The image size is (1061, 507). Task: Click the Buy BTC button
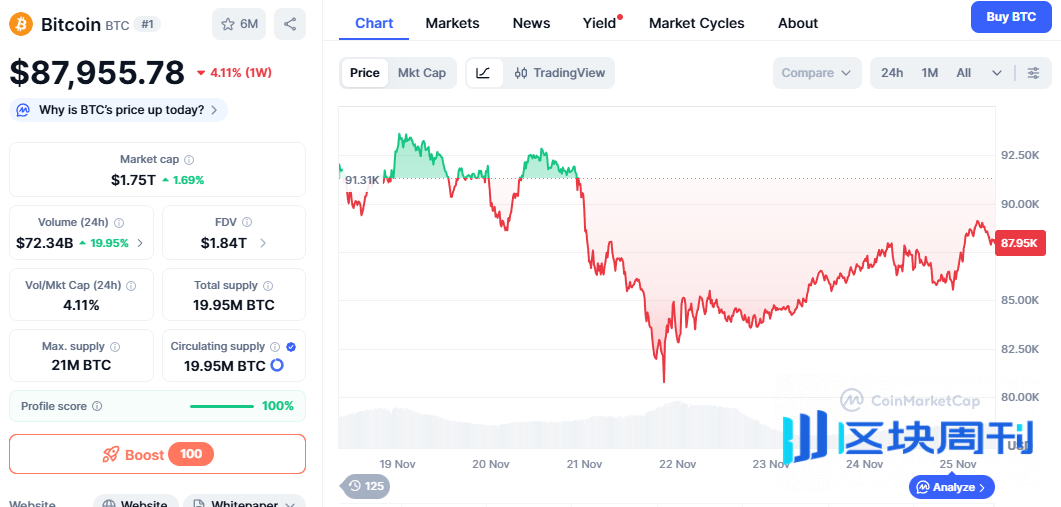1010,17
